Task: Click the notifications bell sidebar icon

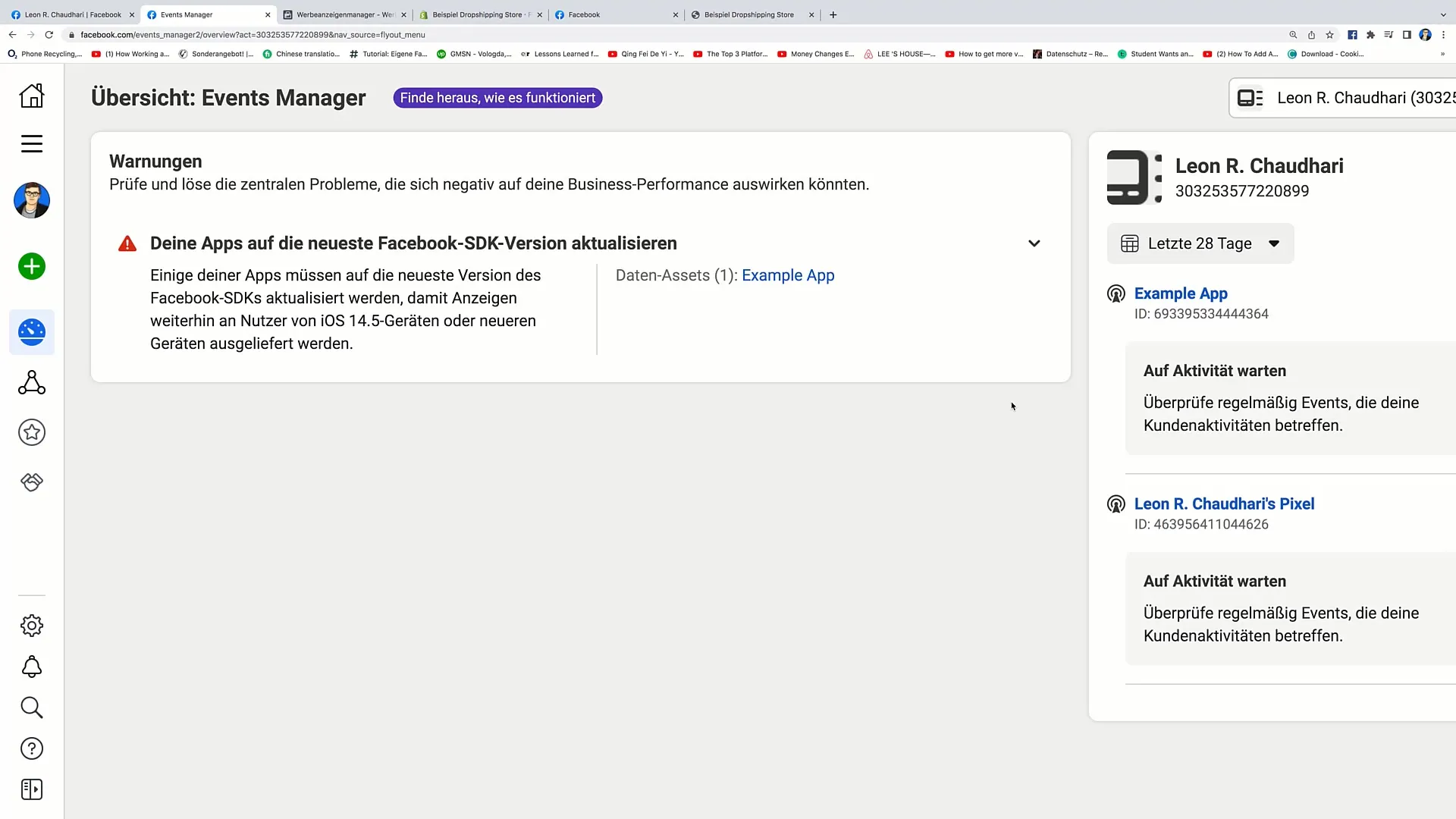Action: (x=32, y=667)
